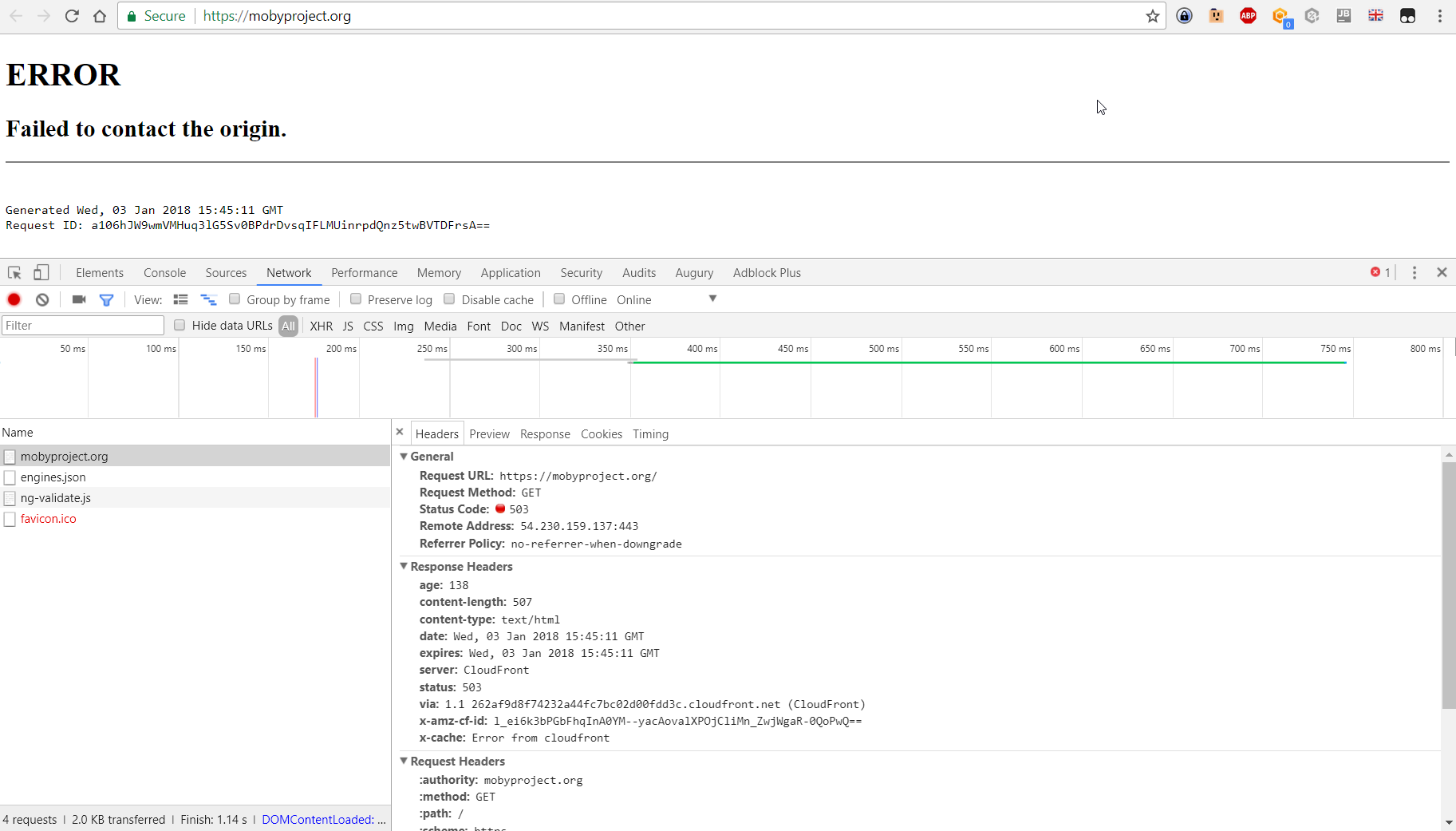The height and width of the screenshot is (831, 1456).
Task: Select the All filter type
Action: coord(289,326)
